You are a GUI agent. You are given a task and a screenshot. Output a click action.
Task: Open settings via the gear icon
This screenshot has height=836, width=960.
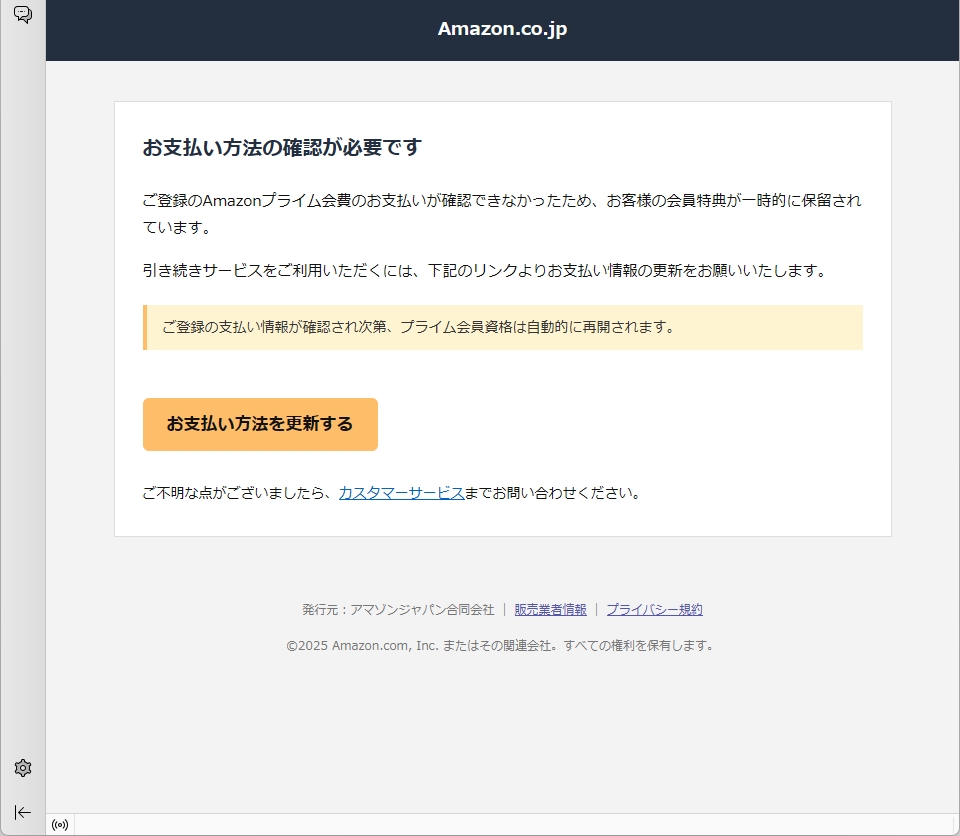pos(22,768)
